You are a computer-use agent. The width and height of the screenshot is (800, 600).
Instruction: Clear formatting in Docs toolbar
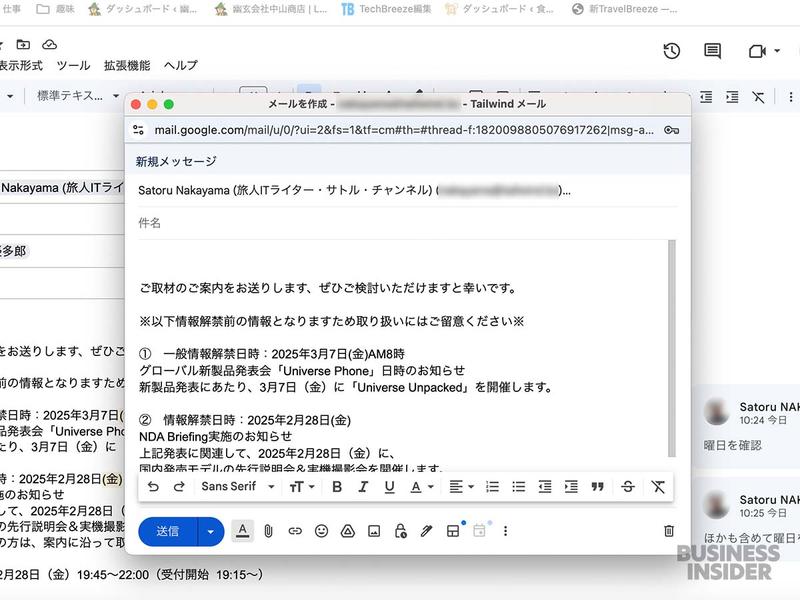[x=758, y=96]
